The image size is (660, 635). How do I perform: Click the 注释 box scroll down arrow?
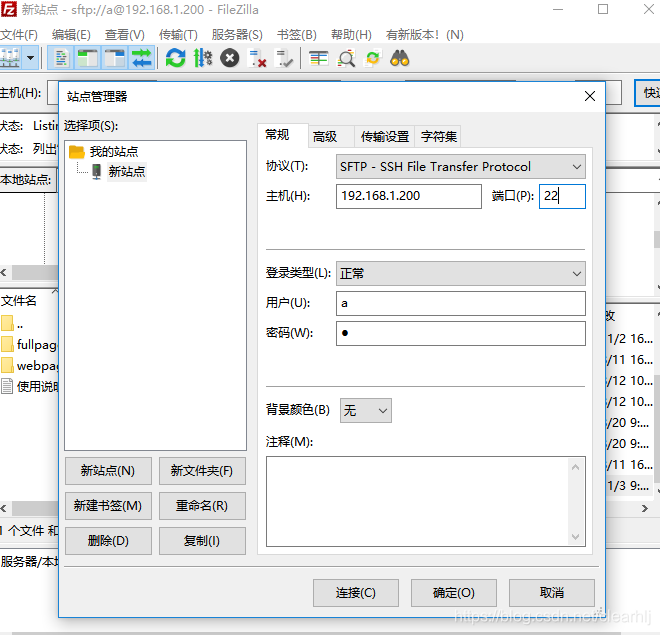(x=575, y=537)
